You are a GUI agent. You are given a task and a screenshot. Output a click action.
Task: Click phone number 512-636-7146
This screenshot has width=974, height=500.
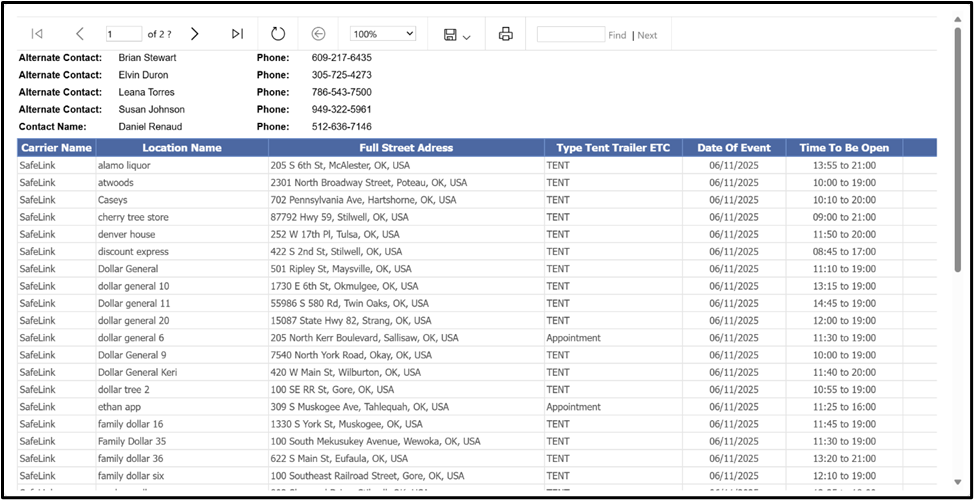click(x=342, y=127)
